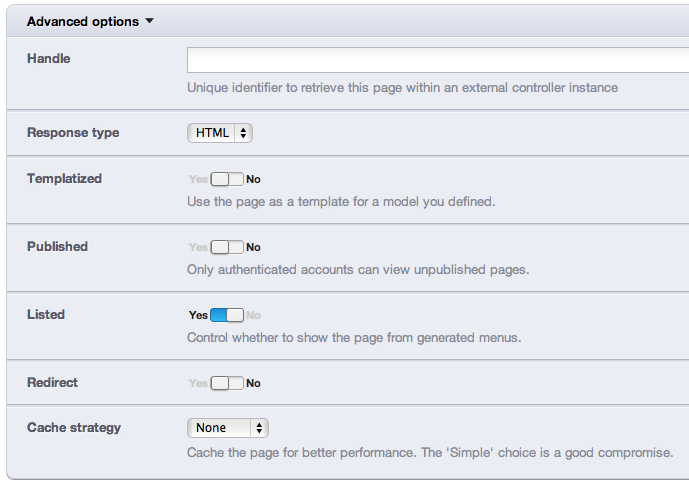Click the 'No' label beside Published
The height and width of the screenshot is (488, 689).
click(253, 247)
